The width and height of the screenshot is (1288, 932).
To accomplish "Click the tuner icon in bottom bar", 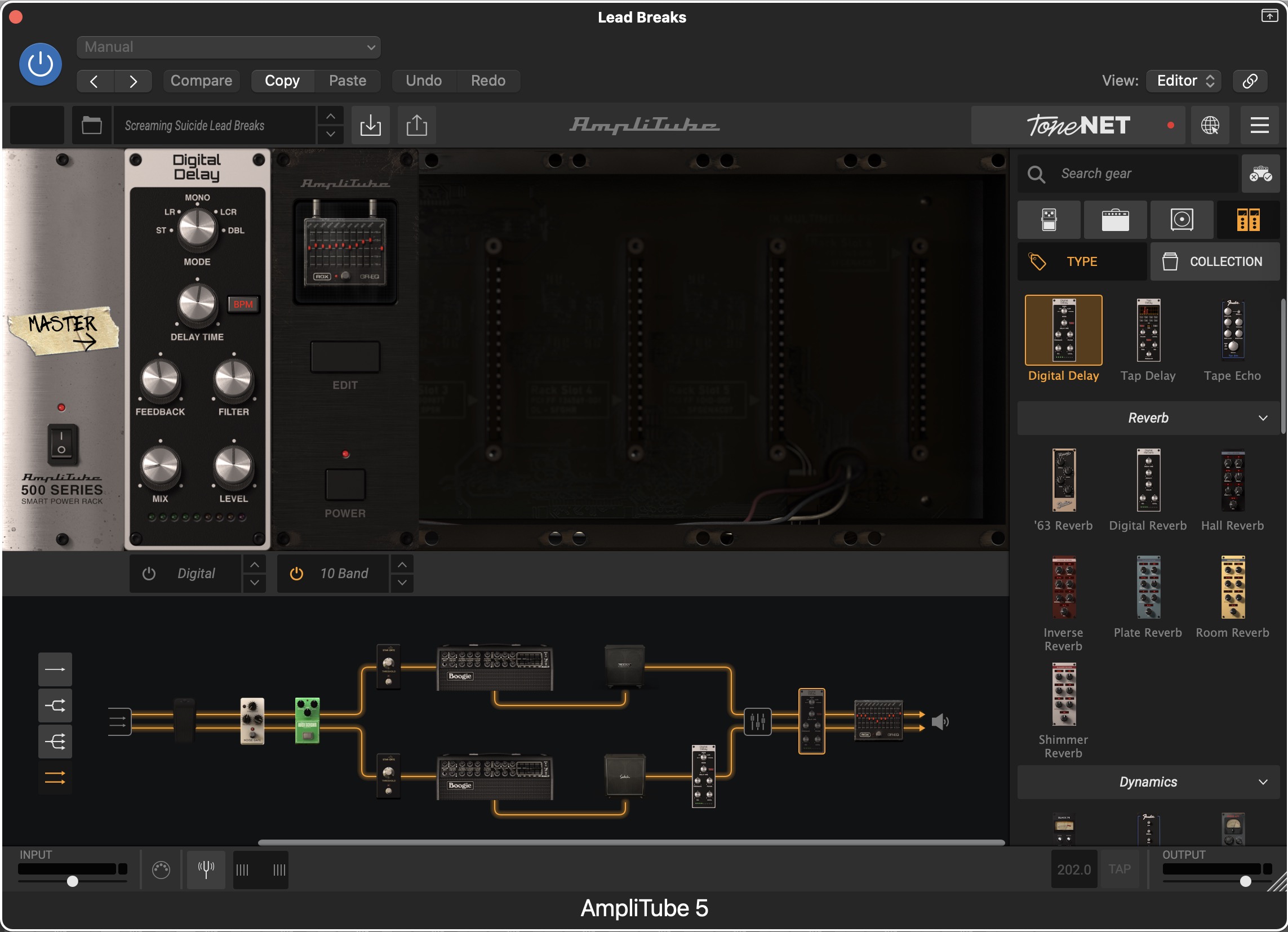I will tap(206, 869).
